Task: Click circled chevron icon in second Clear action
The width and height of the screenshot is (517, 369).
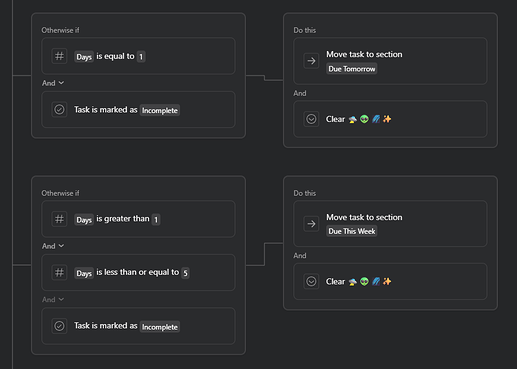Action: point(311,281)
